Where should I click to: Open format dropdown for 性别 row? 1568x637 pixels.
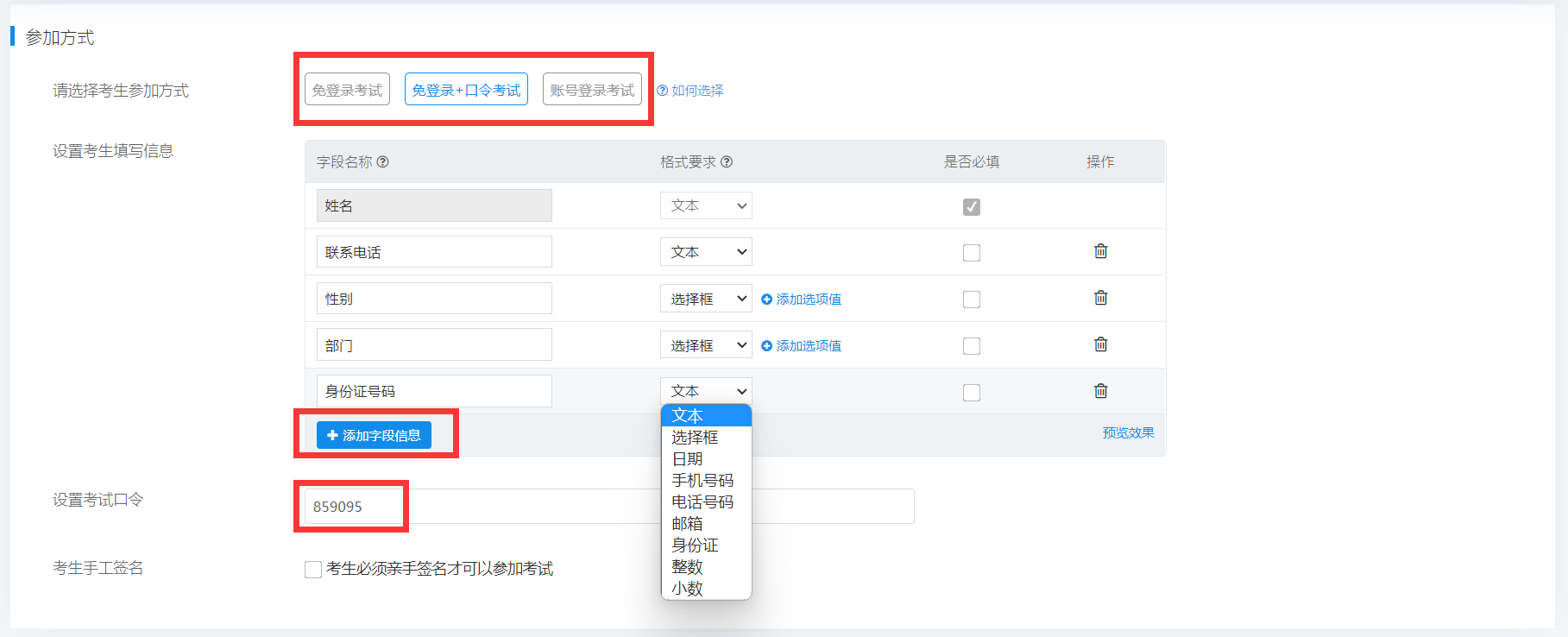click(x=706, y=299)
